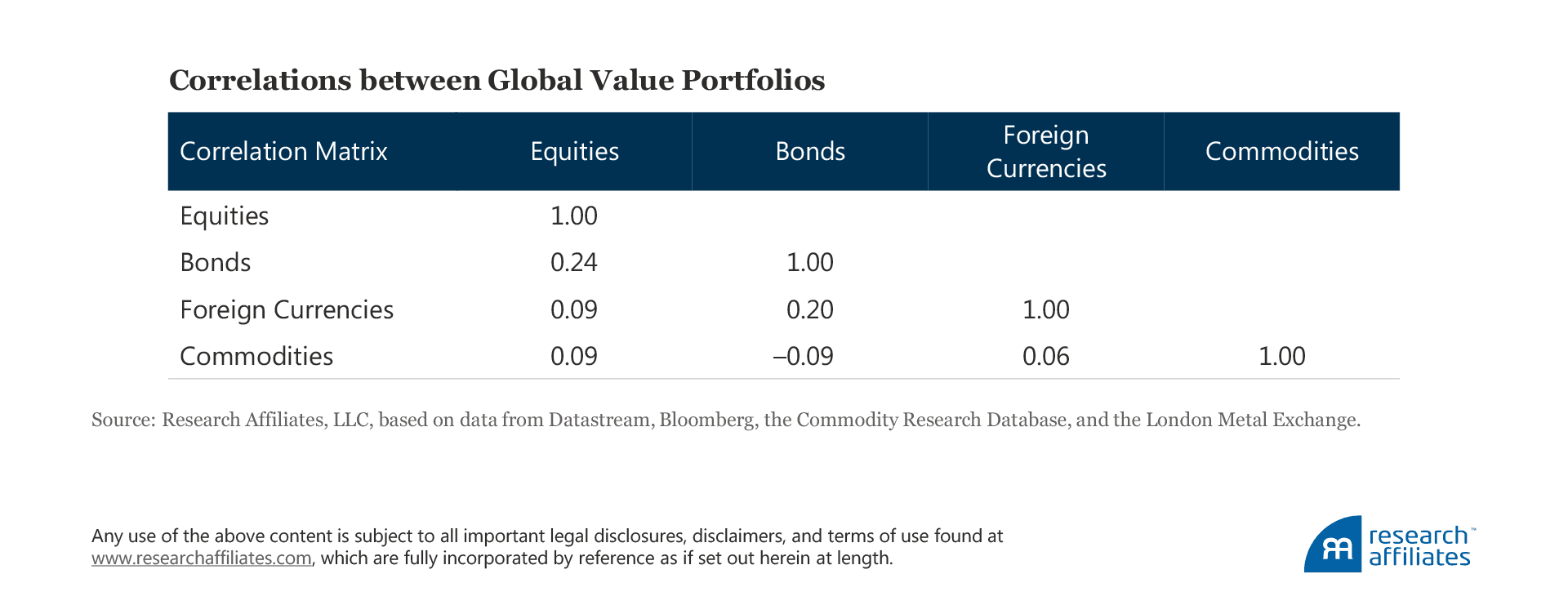Select the Foreign Currencies row label
The image size is (1568, 596).
286,309
